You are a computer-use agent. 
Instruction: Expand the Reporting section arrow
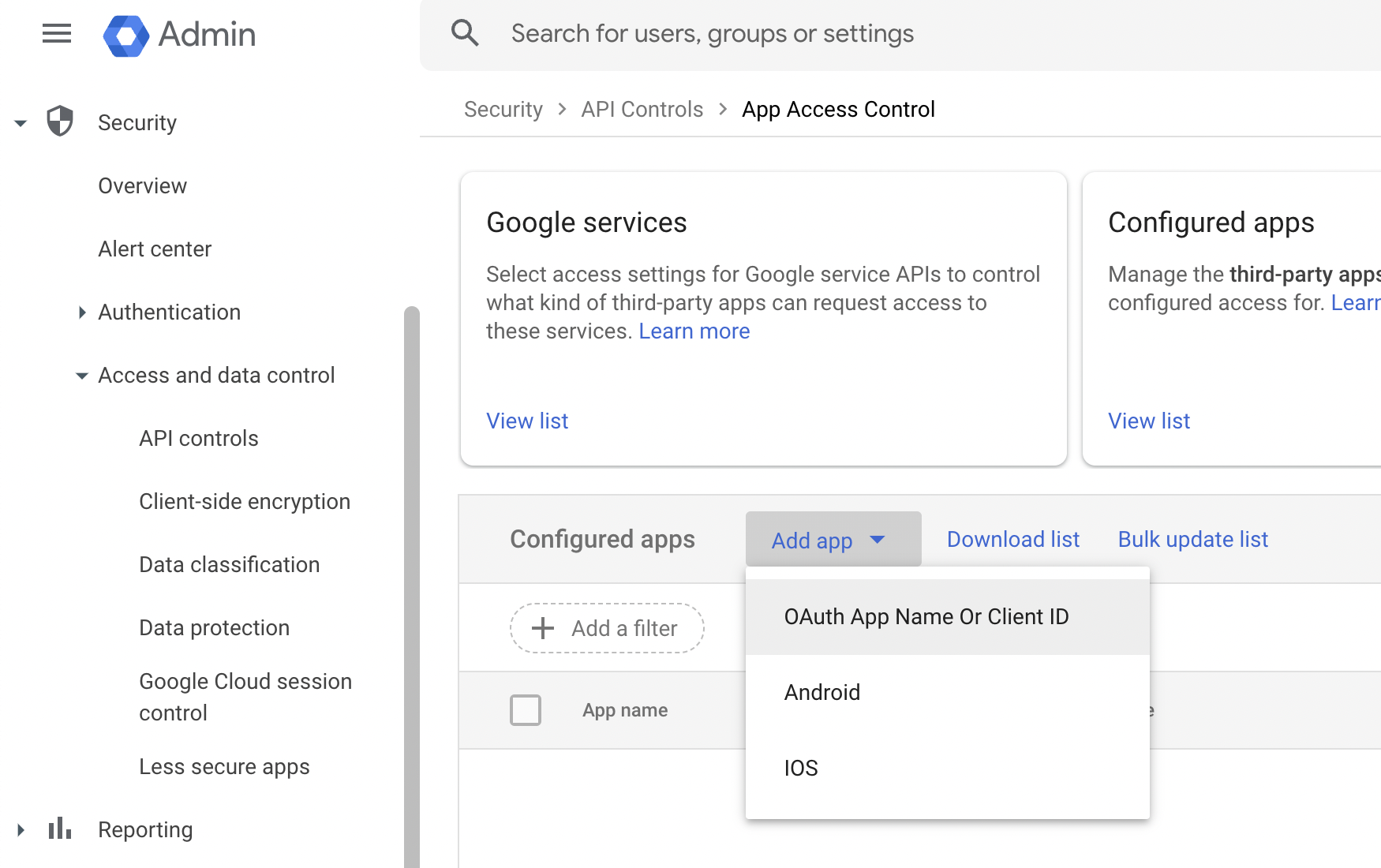coord(21,830)
